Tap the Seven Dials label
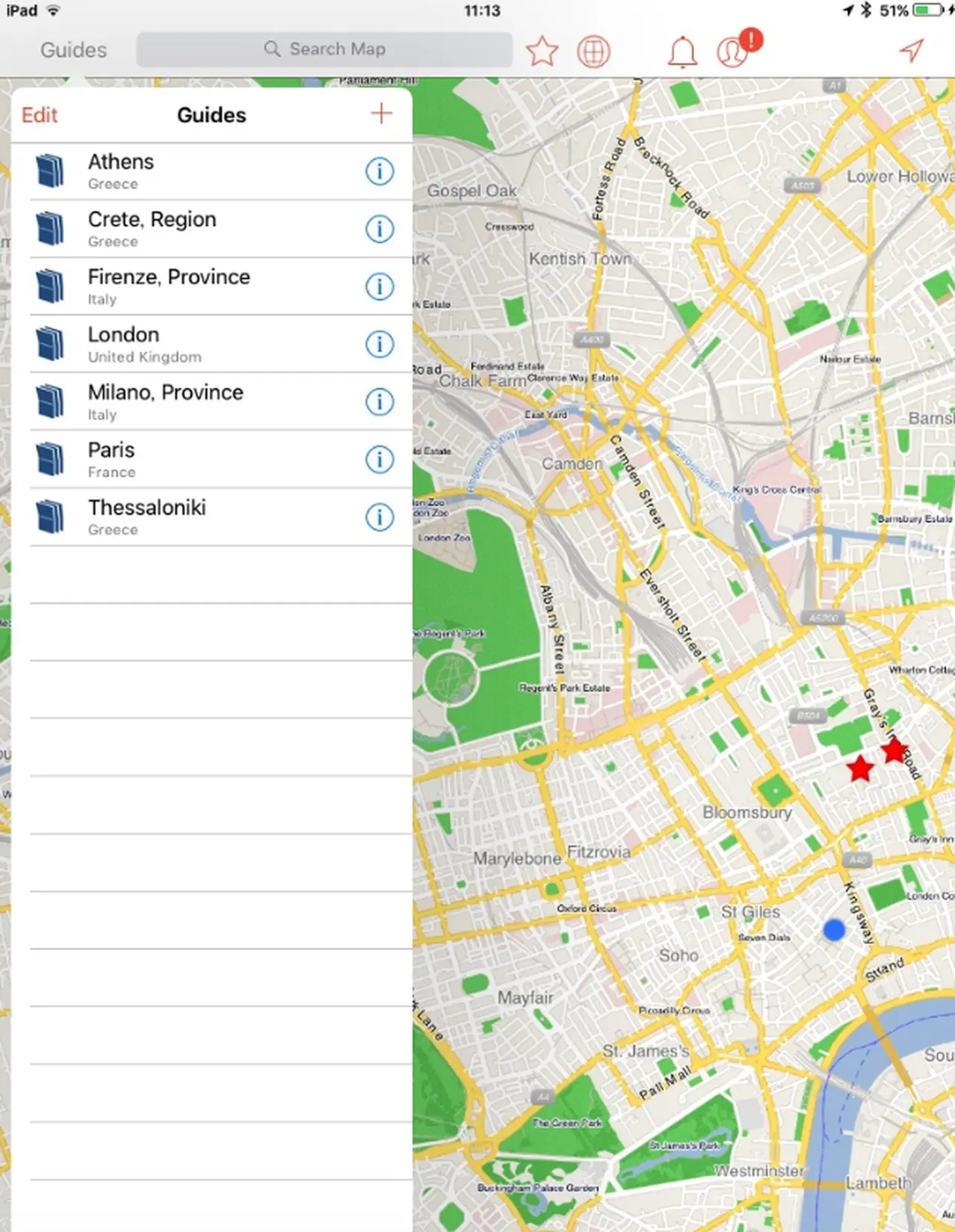955x1232 pixels. (x=764, y=937)
